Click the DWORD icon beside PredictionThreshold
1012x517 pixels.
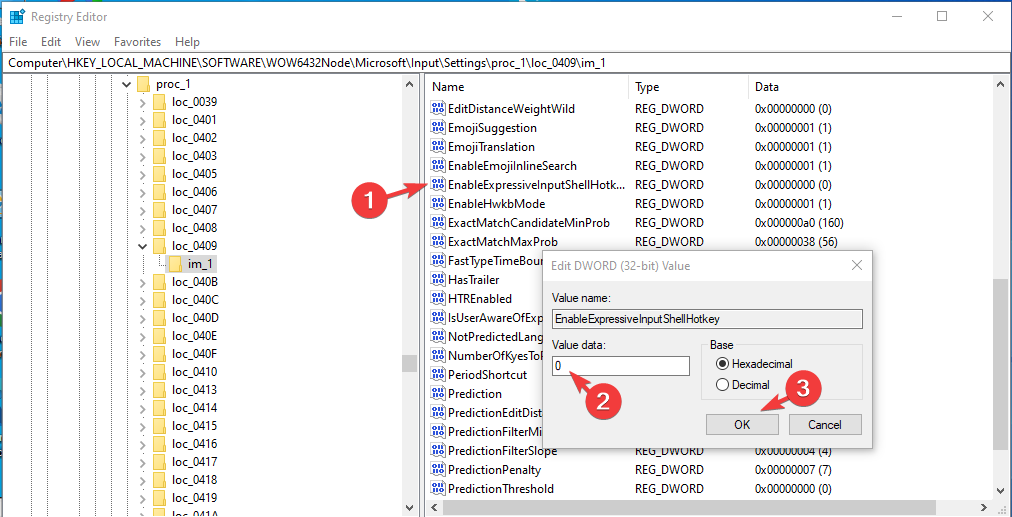(x=438, y=489)
